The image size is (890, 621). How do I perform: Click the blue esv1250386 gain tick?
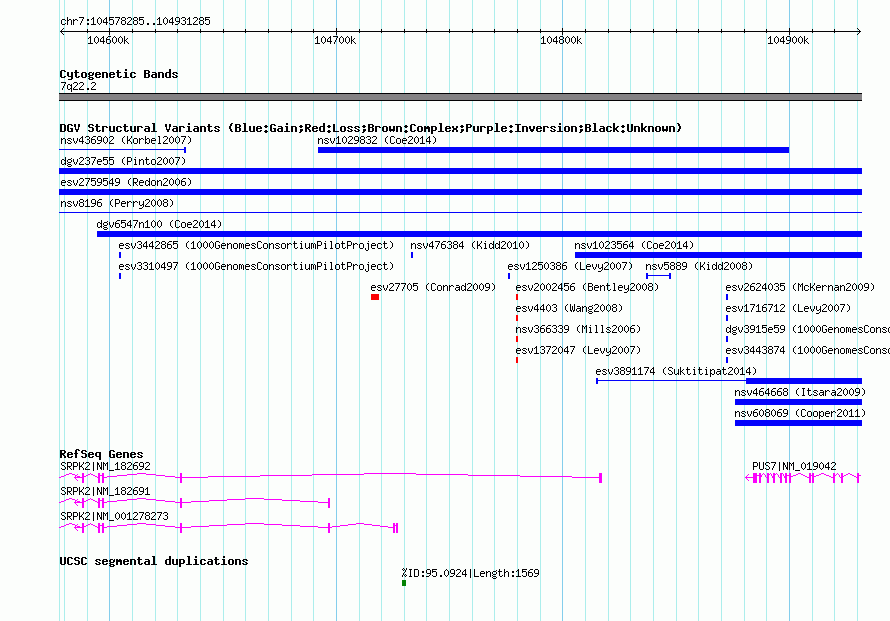coord(509,276)
